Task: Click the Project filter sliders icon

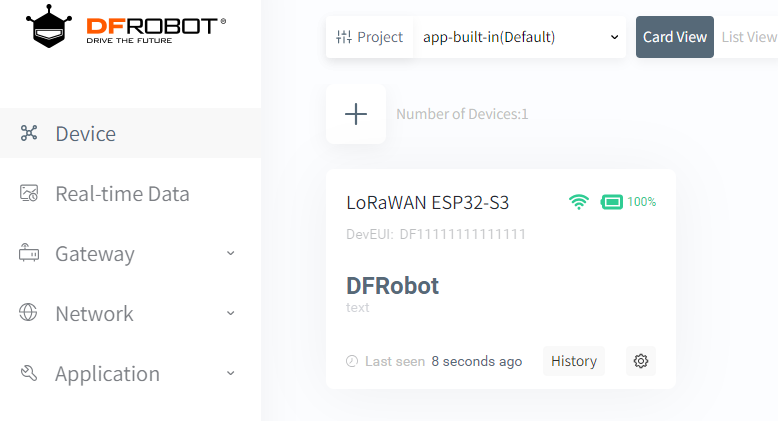Action: [345, 37]
